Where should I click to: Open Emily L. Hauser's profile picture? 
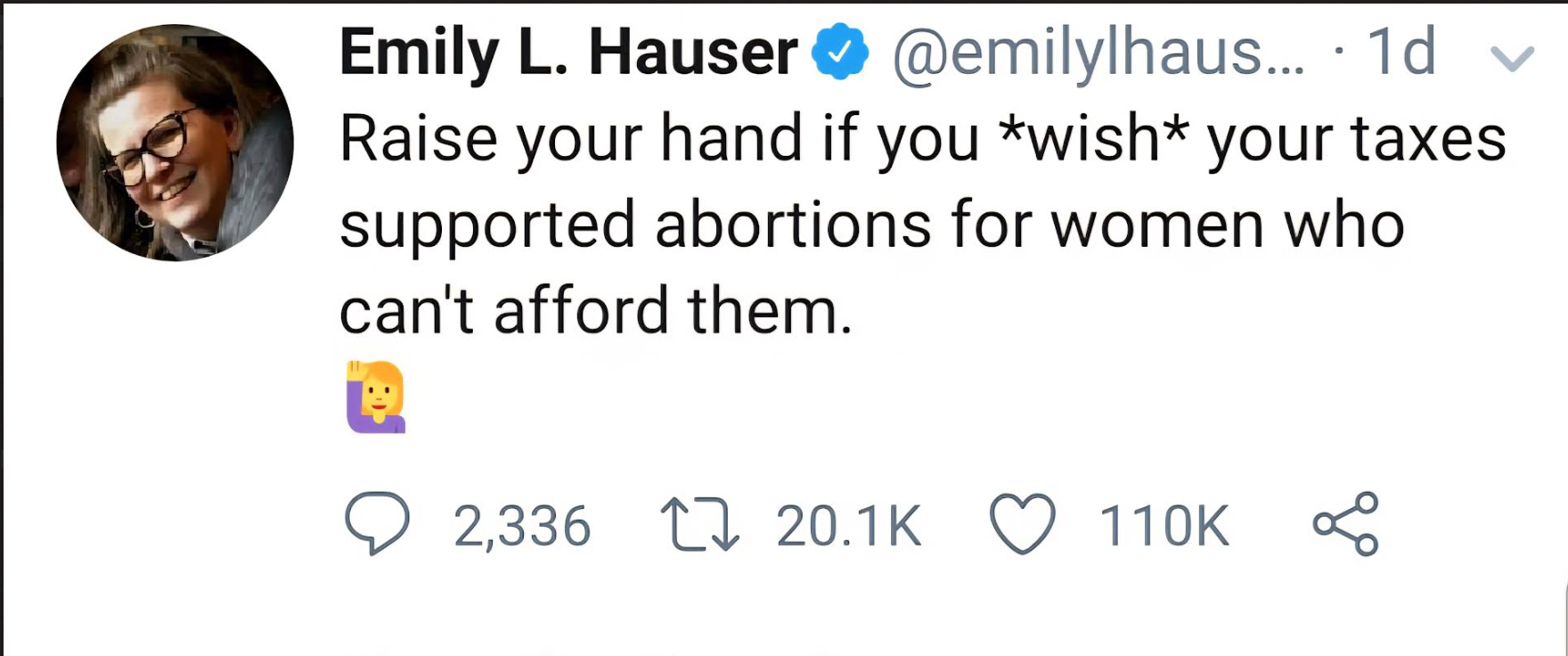pyautogui.click(x=175, y=143)
